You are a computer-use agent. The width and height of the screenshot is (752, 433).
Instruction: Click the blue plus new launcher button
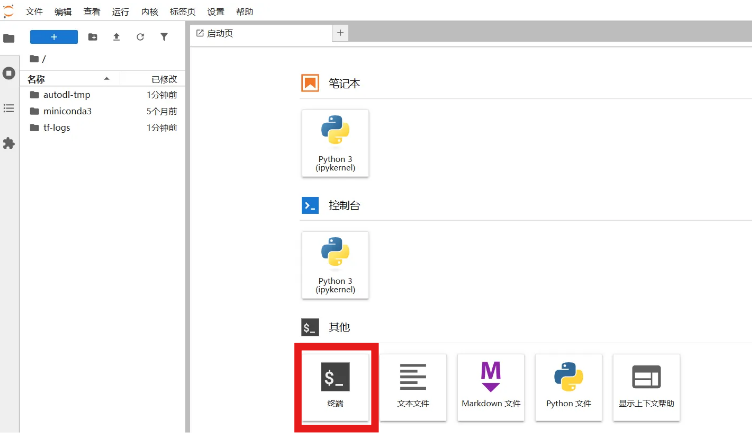click(x=54, y=37)
